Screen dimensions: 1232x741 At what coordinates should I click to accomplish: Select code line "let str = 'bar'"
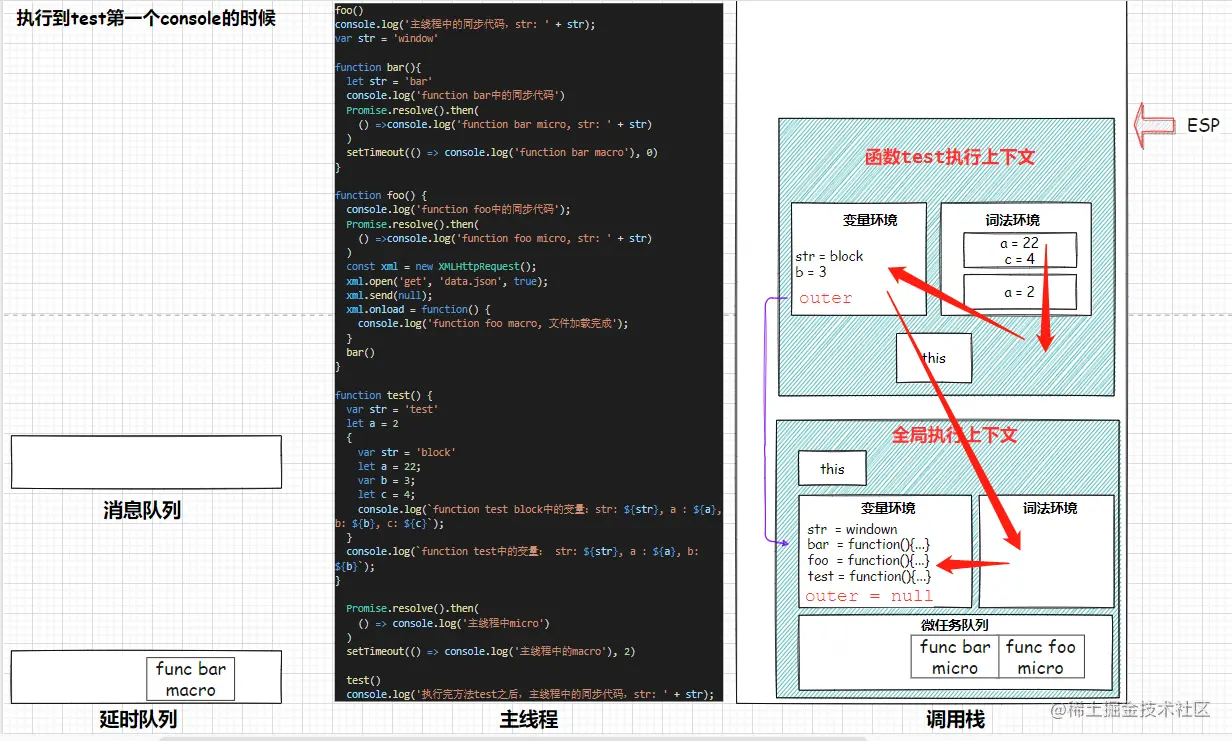[389, 81]
